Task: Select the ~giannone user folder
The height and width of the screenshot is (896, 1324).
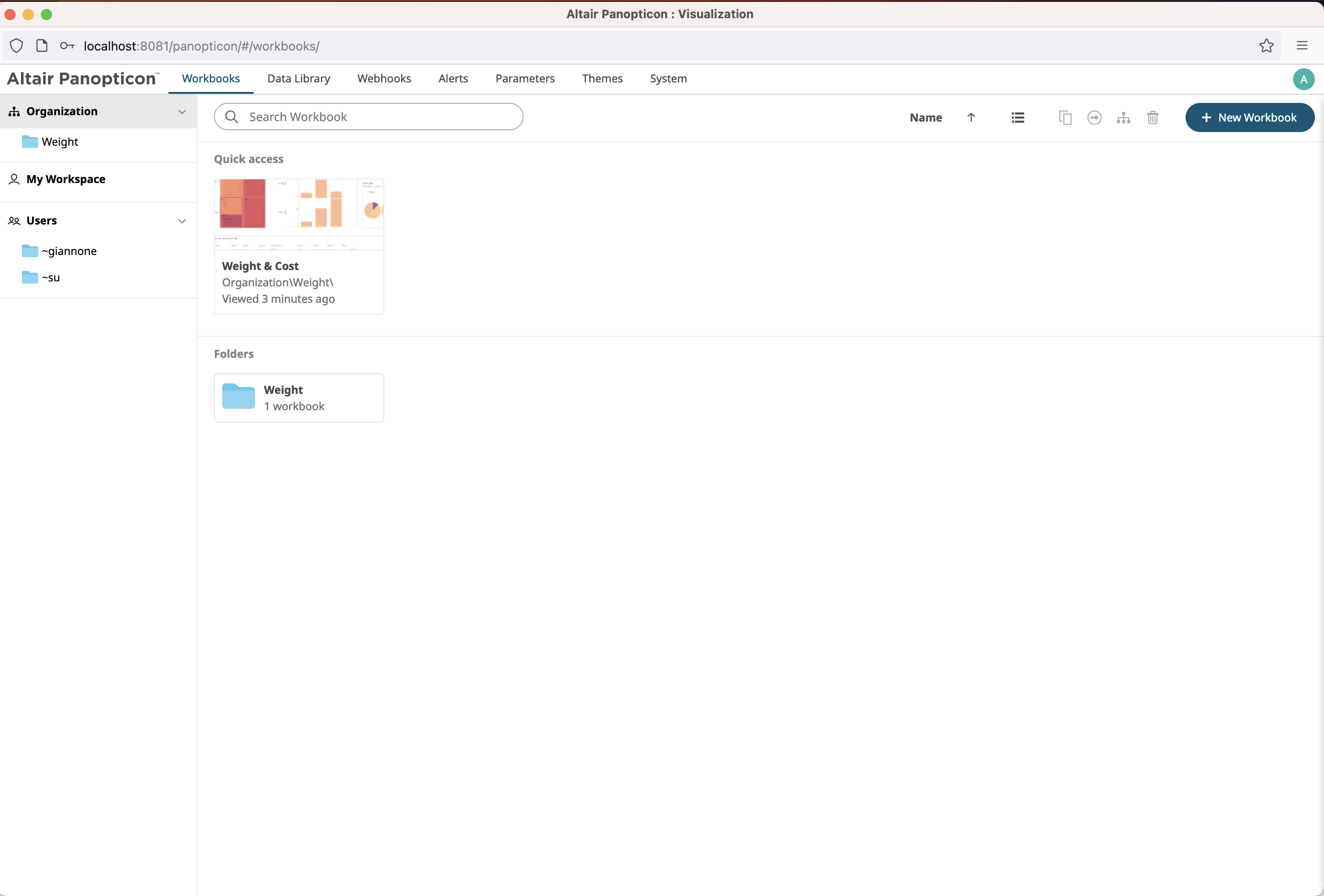Action: (68, 251)
